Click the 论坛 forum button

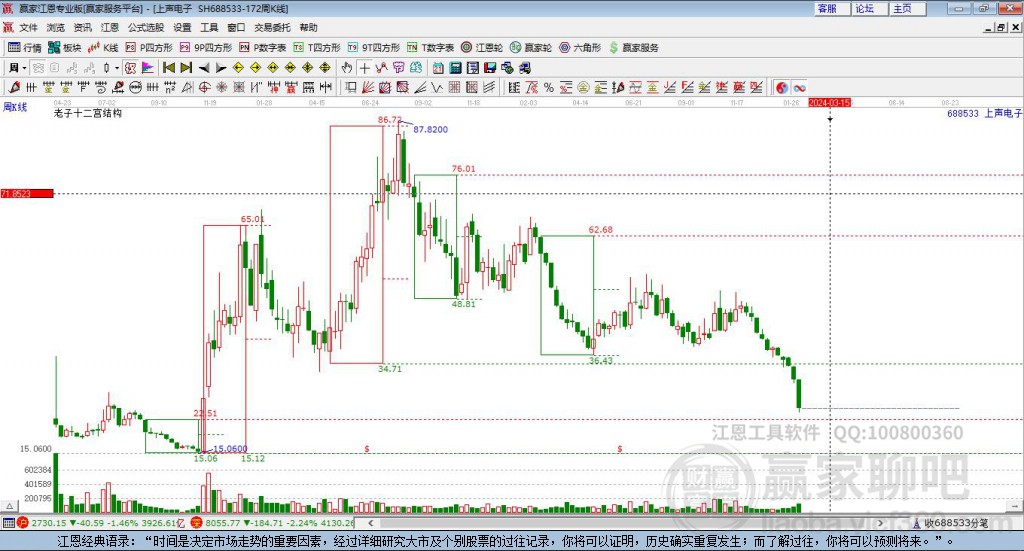pyautogui.click(x=870, y=8)
